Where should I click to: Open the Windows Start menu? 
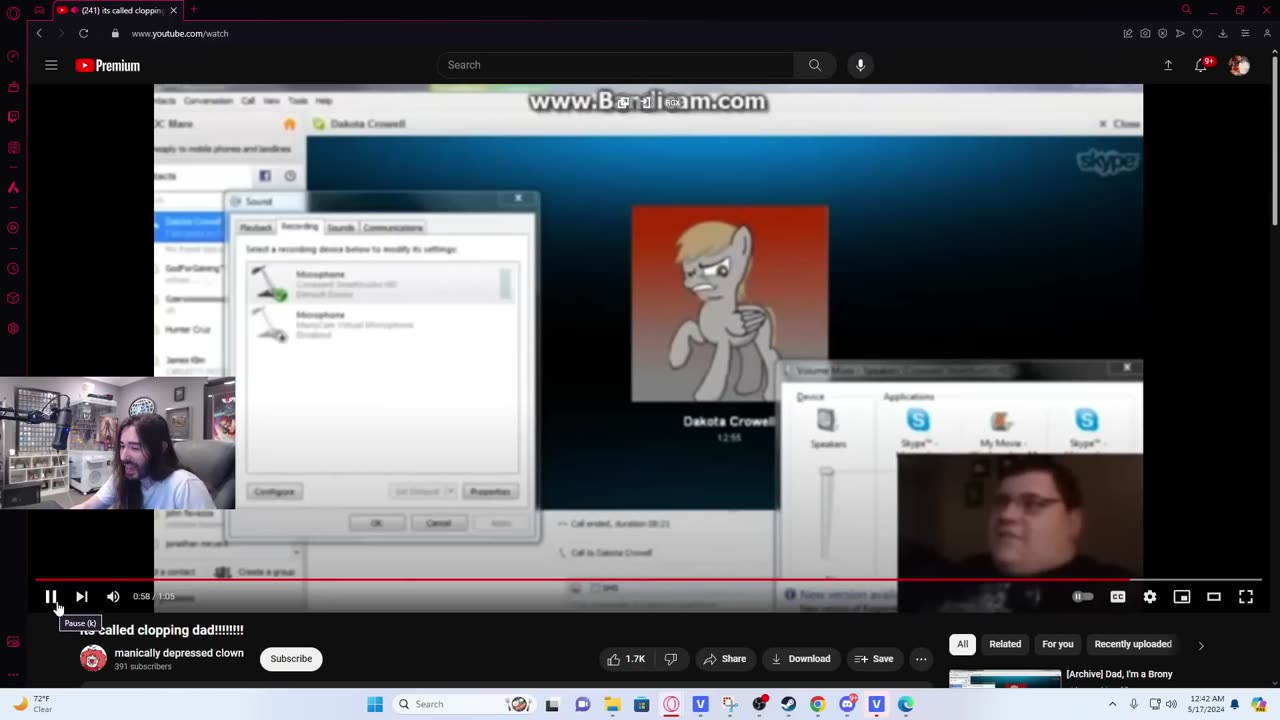pyautogui.click(x=375, y=704)
